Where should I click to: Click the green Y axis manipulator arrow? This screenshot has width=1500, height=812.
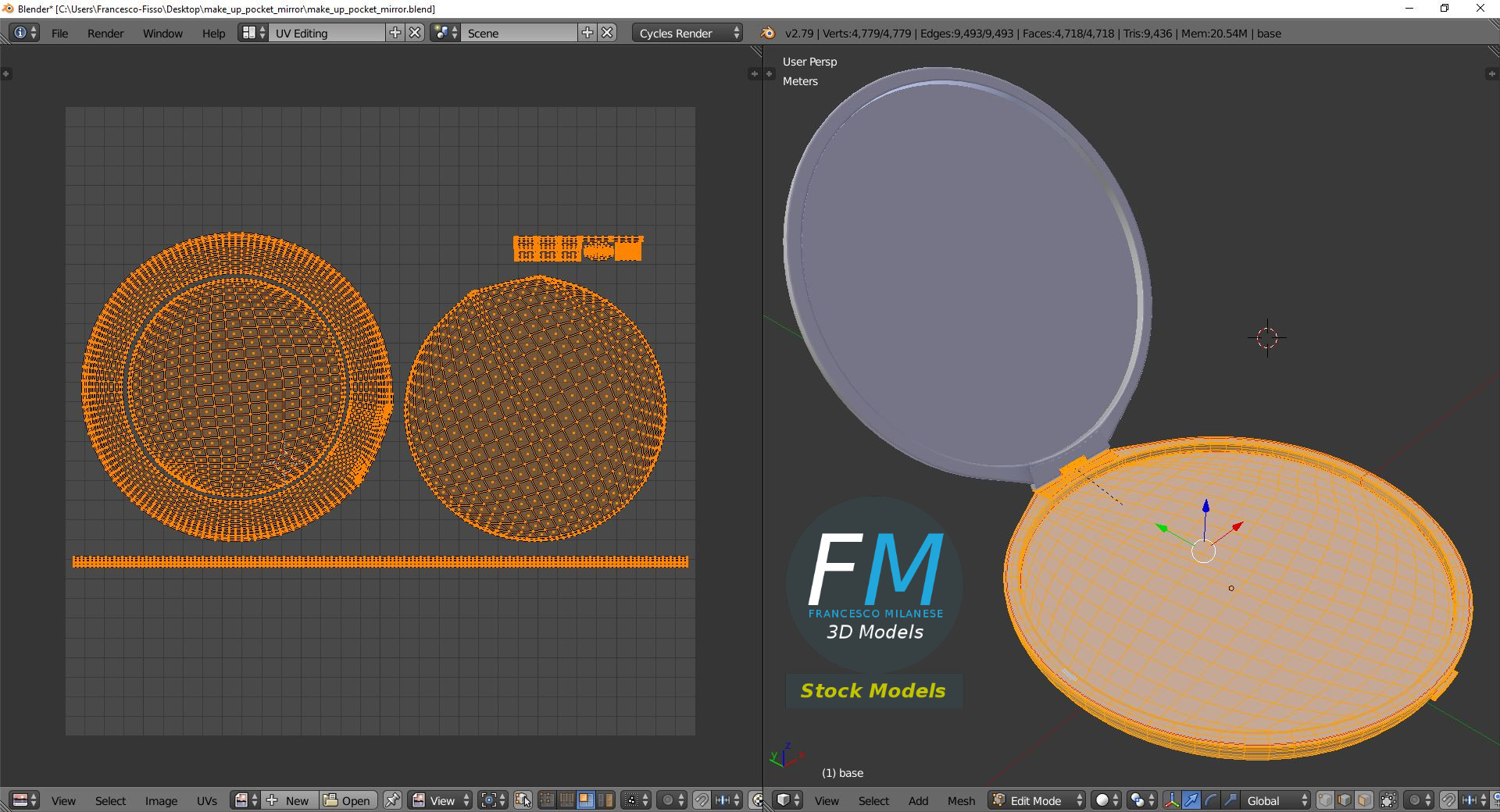pyautogui.click(x=1162, y=529)
